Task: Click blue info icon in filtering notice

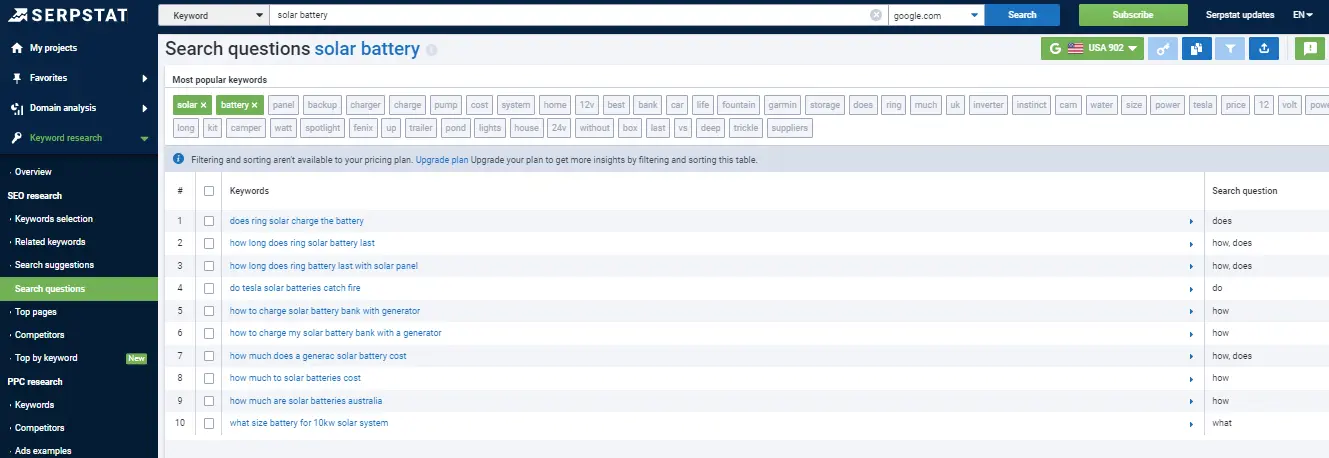Action: [178, 159]
